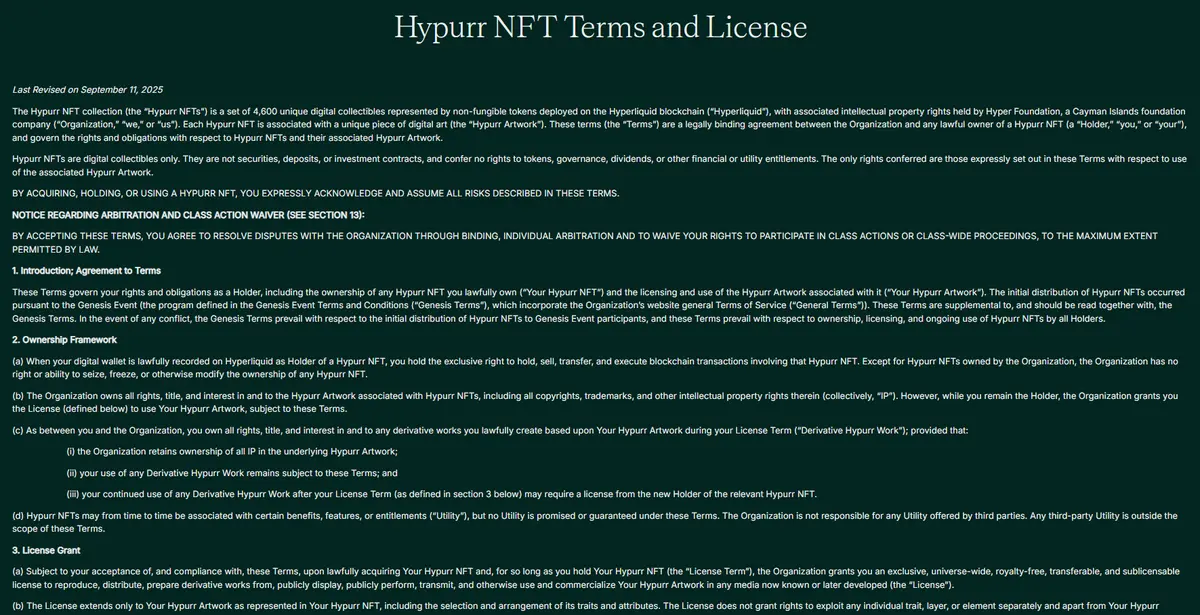Click the 'Hypurr NFT Terms and License' title
Viewport: 1200px width, 615px height.
pyautogui.click(x=600, y=27)
